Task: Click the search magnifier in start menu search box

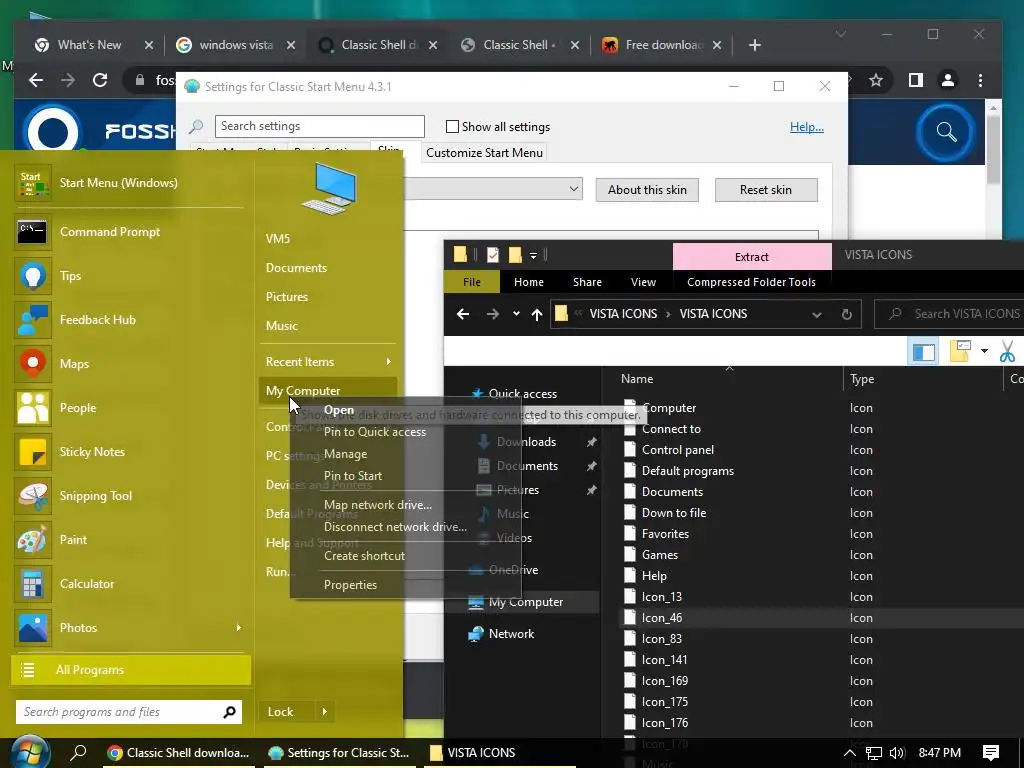Action: click(229, 712)
